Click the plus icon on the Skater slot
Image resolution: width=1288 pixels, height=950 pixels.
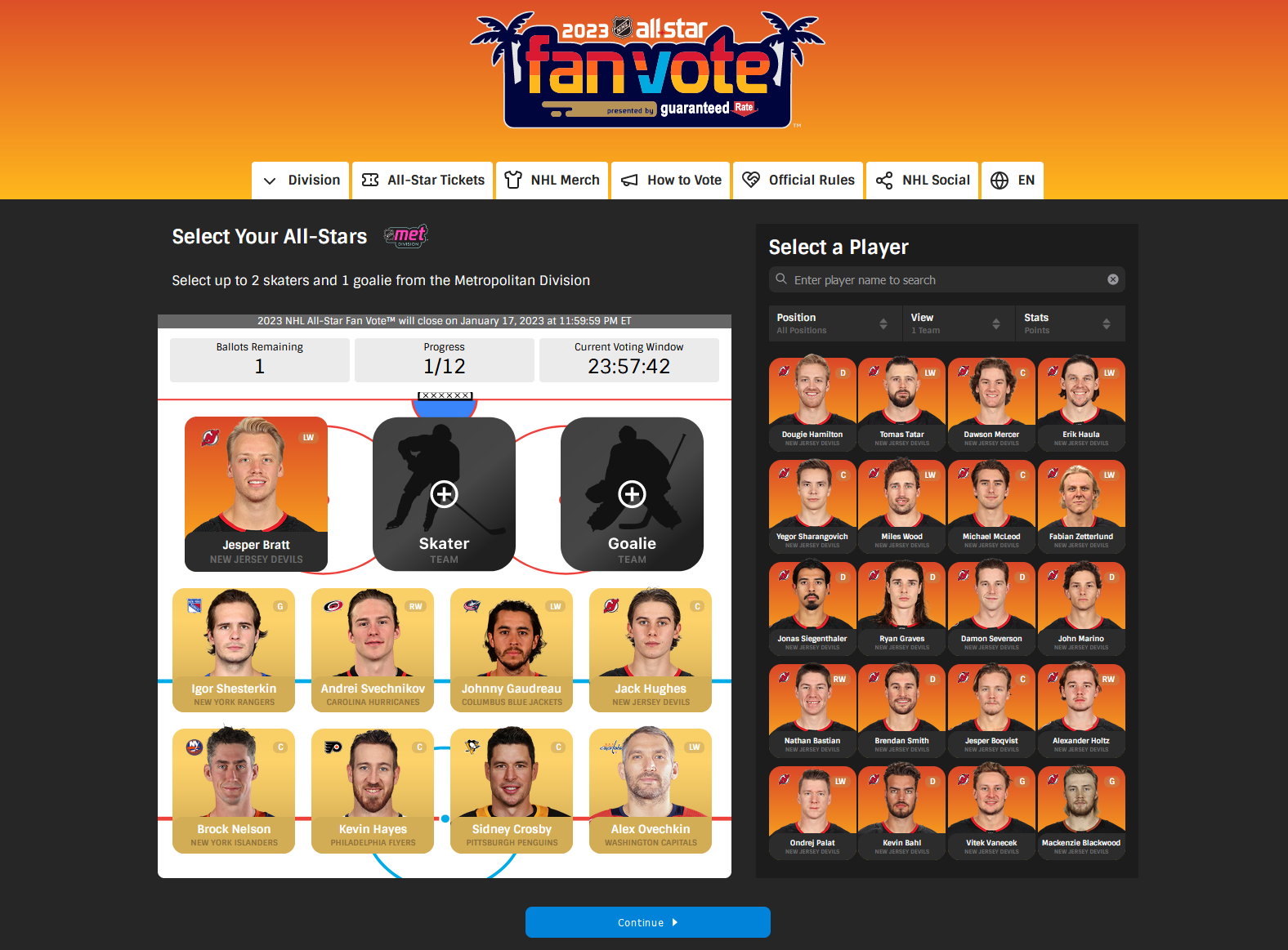pos(444,494)
